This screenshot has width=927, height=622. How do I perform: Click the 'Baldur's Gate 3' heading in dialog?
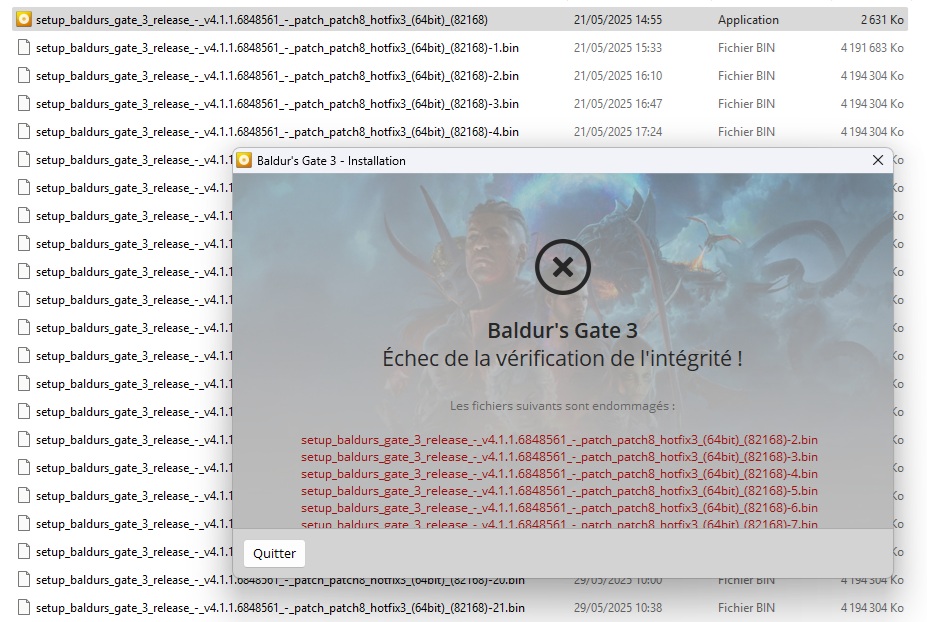coord(562,331)
